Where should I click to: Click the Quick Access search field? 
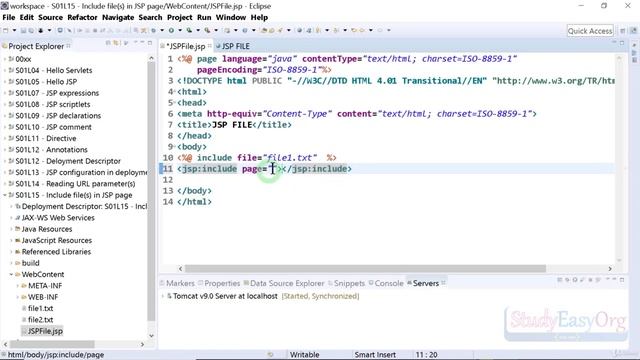[x=590, y=31]
